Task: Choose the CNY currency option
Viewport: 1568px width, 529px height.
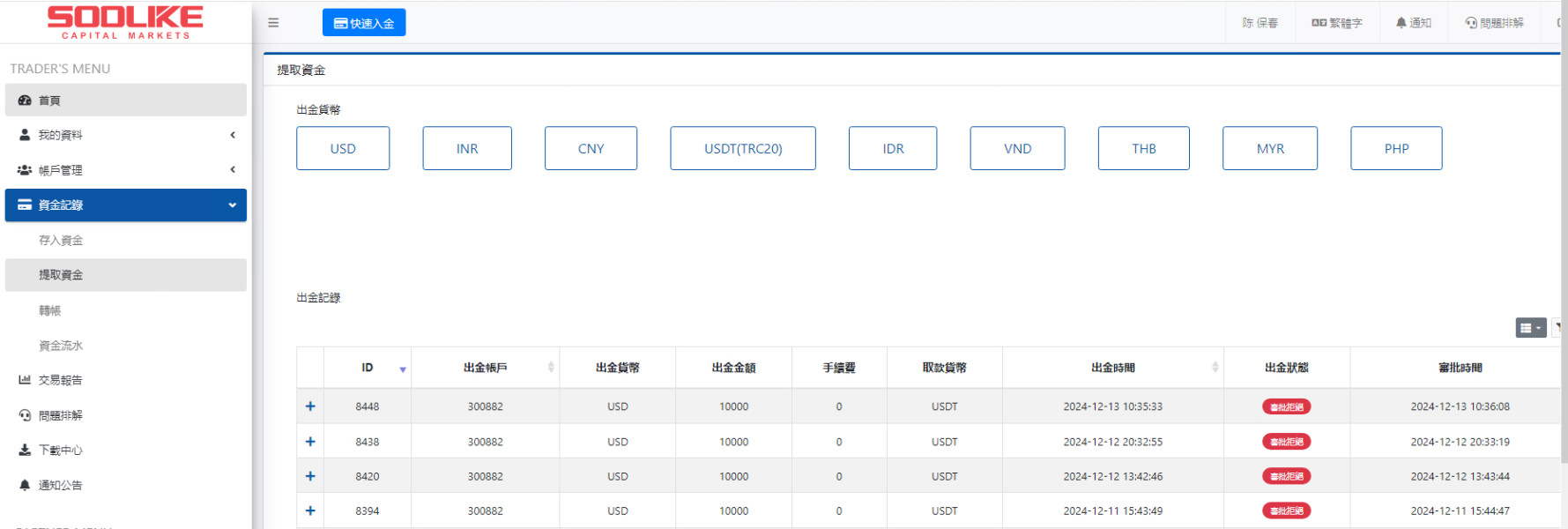Action: (x=591, y=148)
